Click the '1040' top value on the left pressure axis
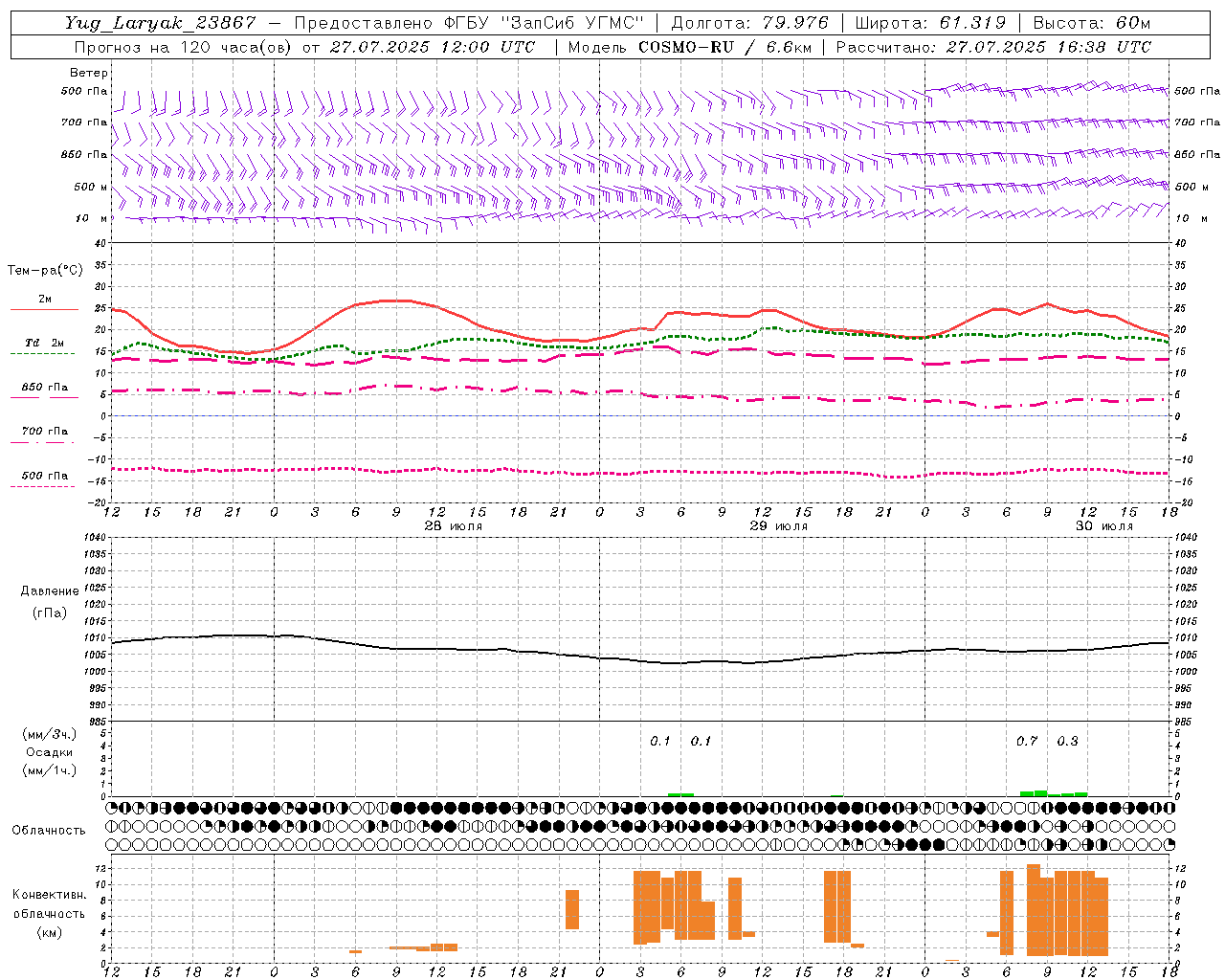The height and width of the screenshot is (980, 1225). pos(97,538)
